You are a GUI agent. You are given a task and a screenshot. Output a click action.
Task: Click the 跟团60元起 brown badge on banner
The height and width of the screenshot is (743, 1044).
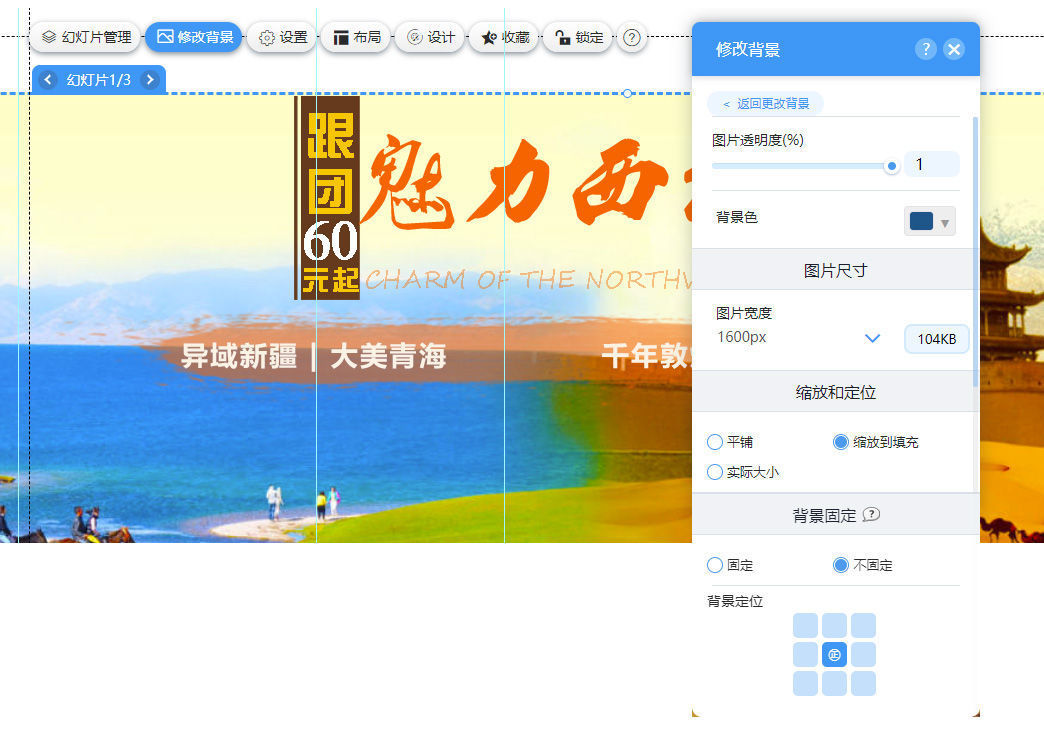click(x=328, y=198)
